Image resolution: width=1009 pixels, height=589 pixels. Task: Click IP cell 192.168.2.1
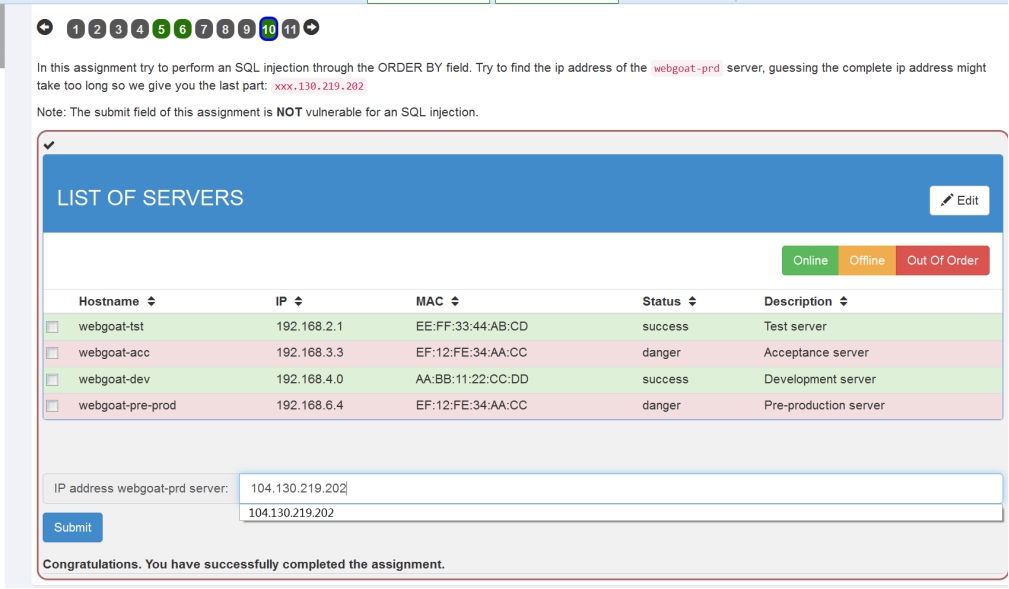(x=310, y=326)
